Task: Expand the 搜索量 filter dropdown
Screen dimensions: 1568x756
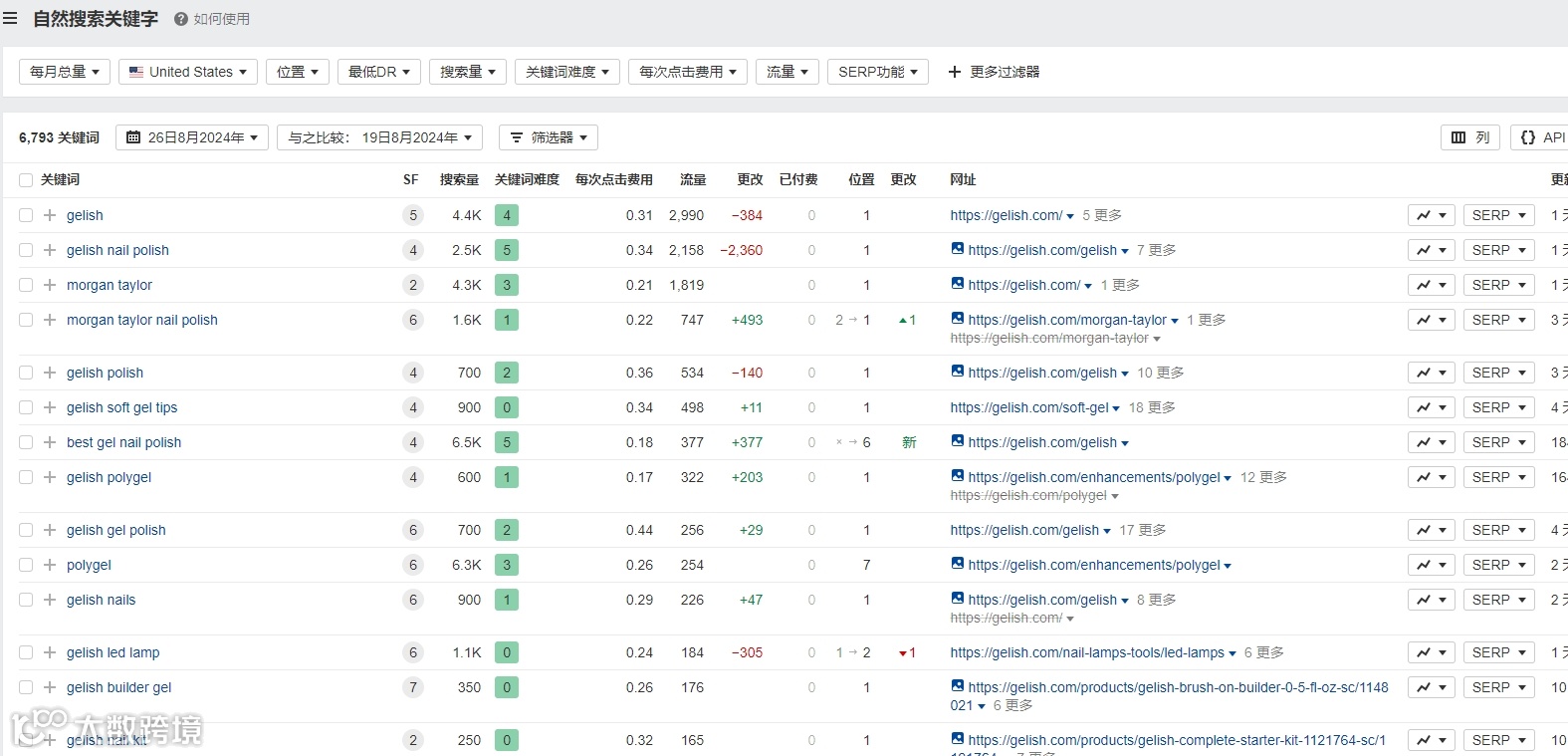Action: pyautogui.click(x=468, y=72)
